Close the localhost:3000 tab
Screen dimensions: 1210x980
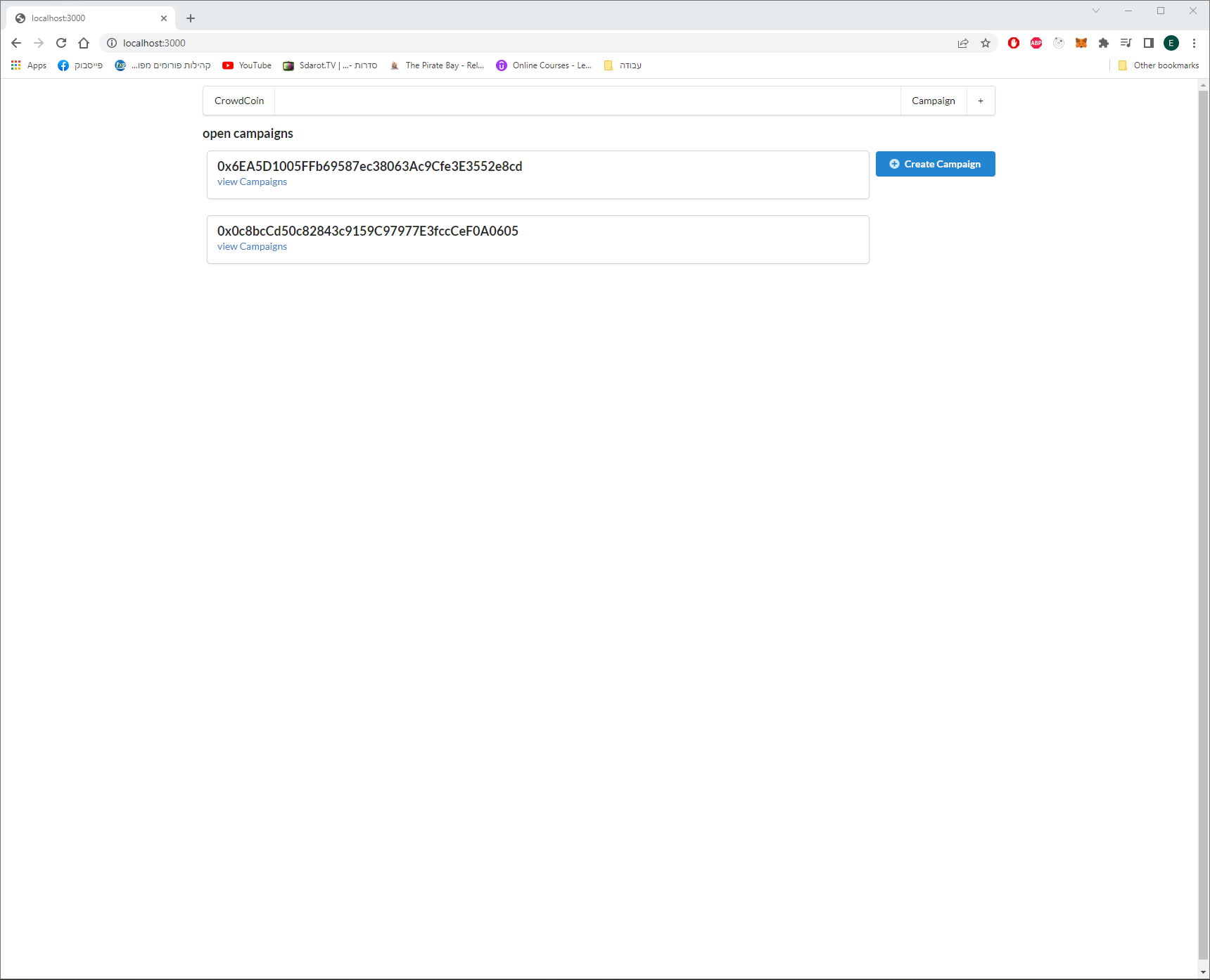164,18
